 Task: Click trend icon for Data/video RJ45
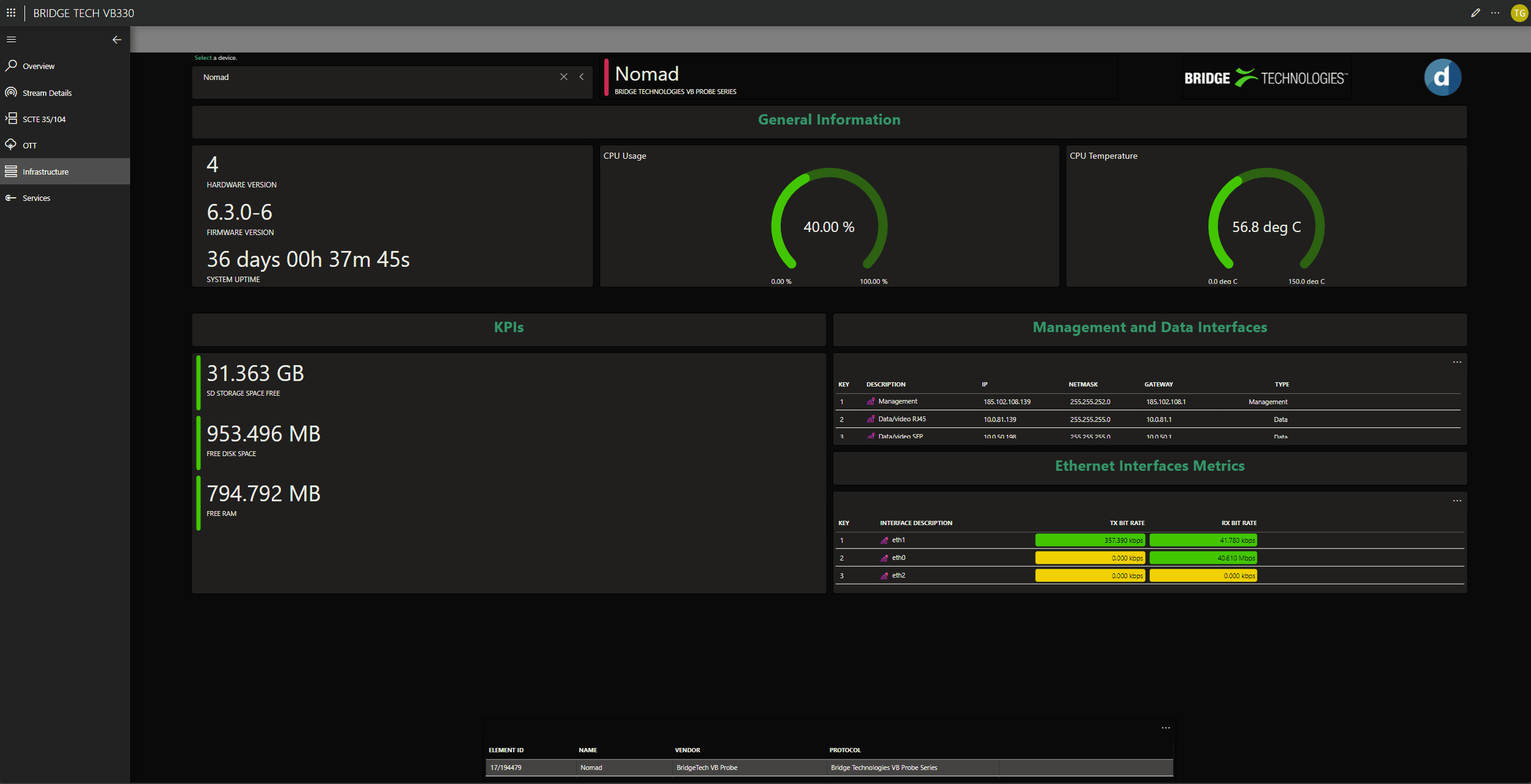pyautogui.click(x=871, y=419)
